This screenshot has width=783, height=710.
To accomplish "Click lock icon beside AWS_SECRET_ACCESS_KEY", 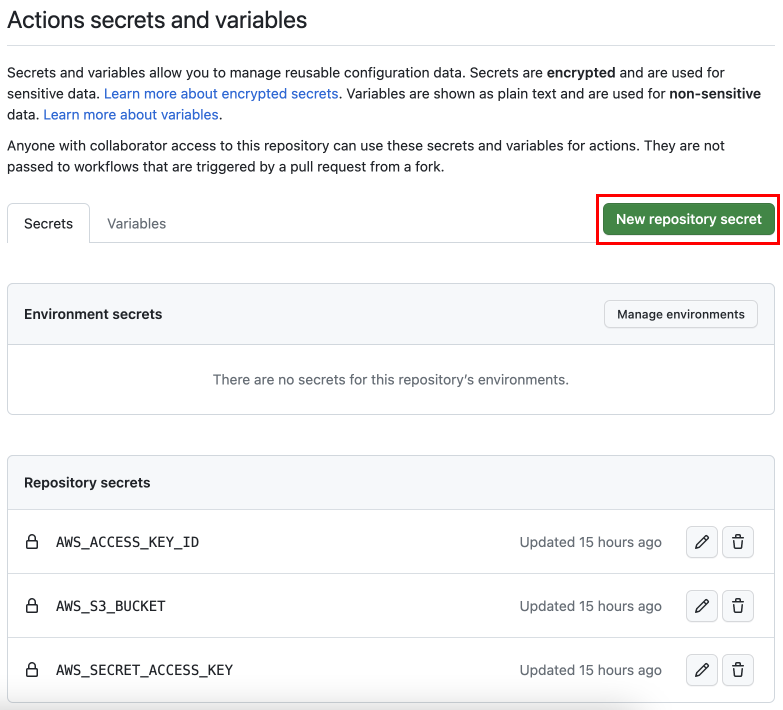I will 32,670.
